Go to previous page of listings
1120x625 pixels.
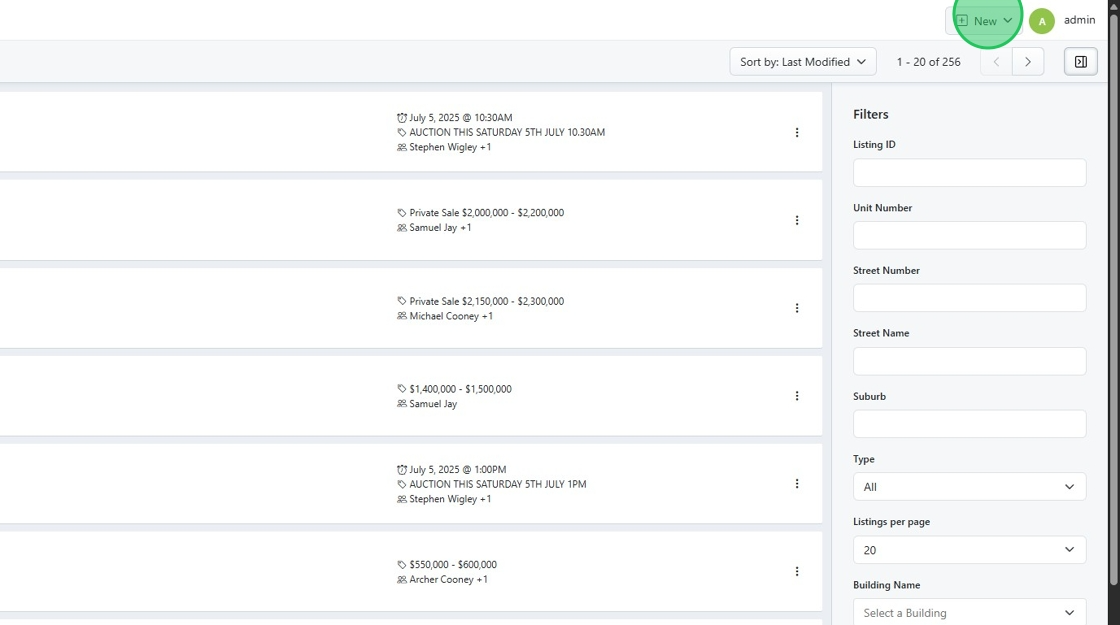coord(996,62)
